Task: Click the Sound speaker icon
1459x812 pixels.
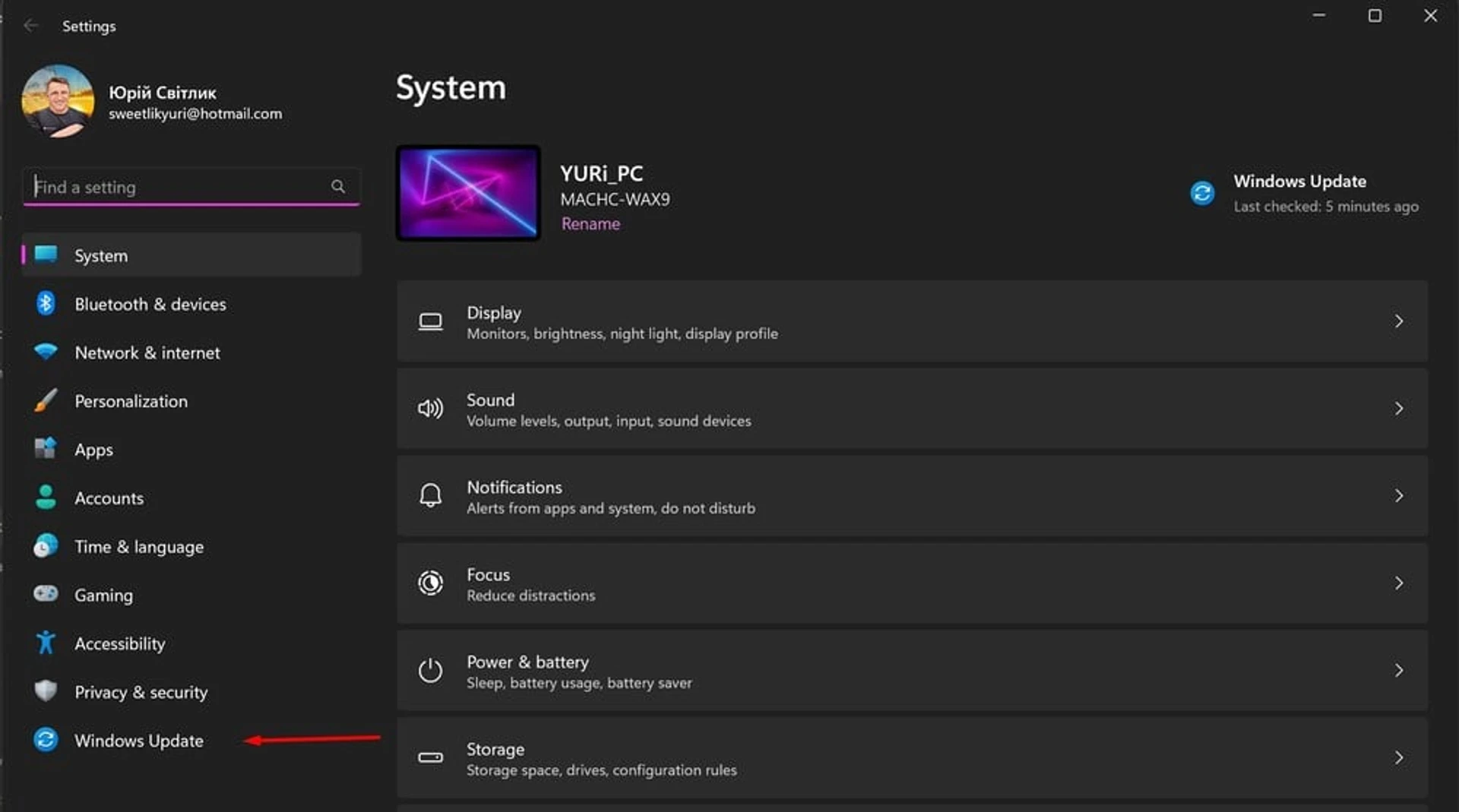Action: pyautogui.click(x=430, y=409)
